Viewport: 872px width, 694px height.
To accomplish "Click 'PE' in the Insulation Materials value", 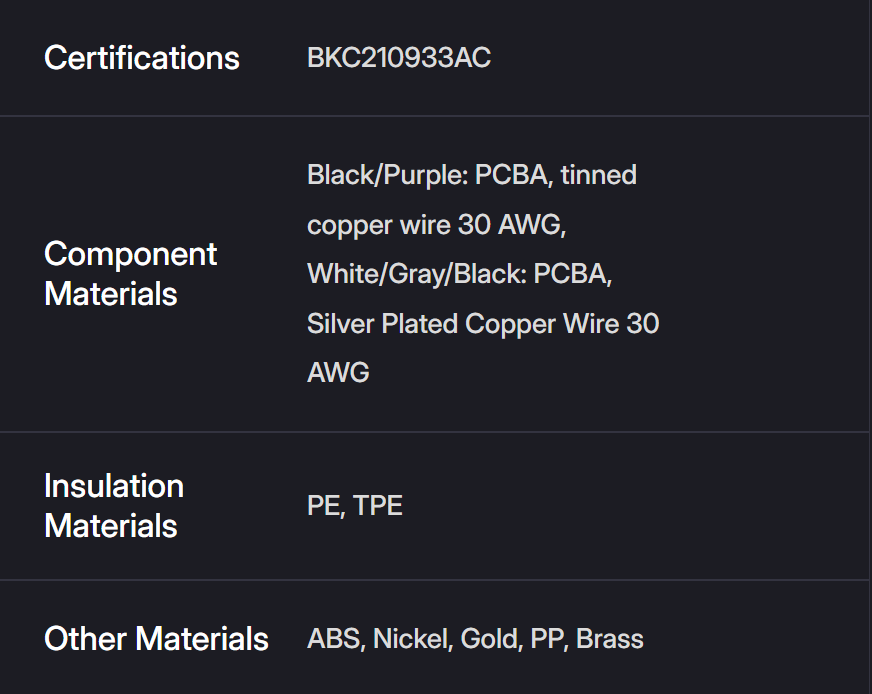I will point(324,506).
